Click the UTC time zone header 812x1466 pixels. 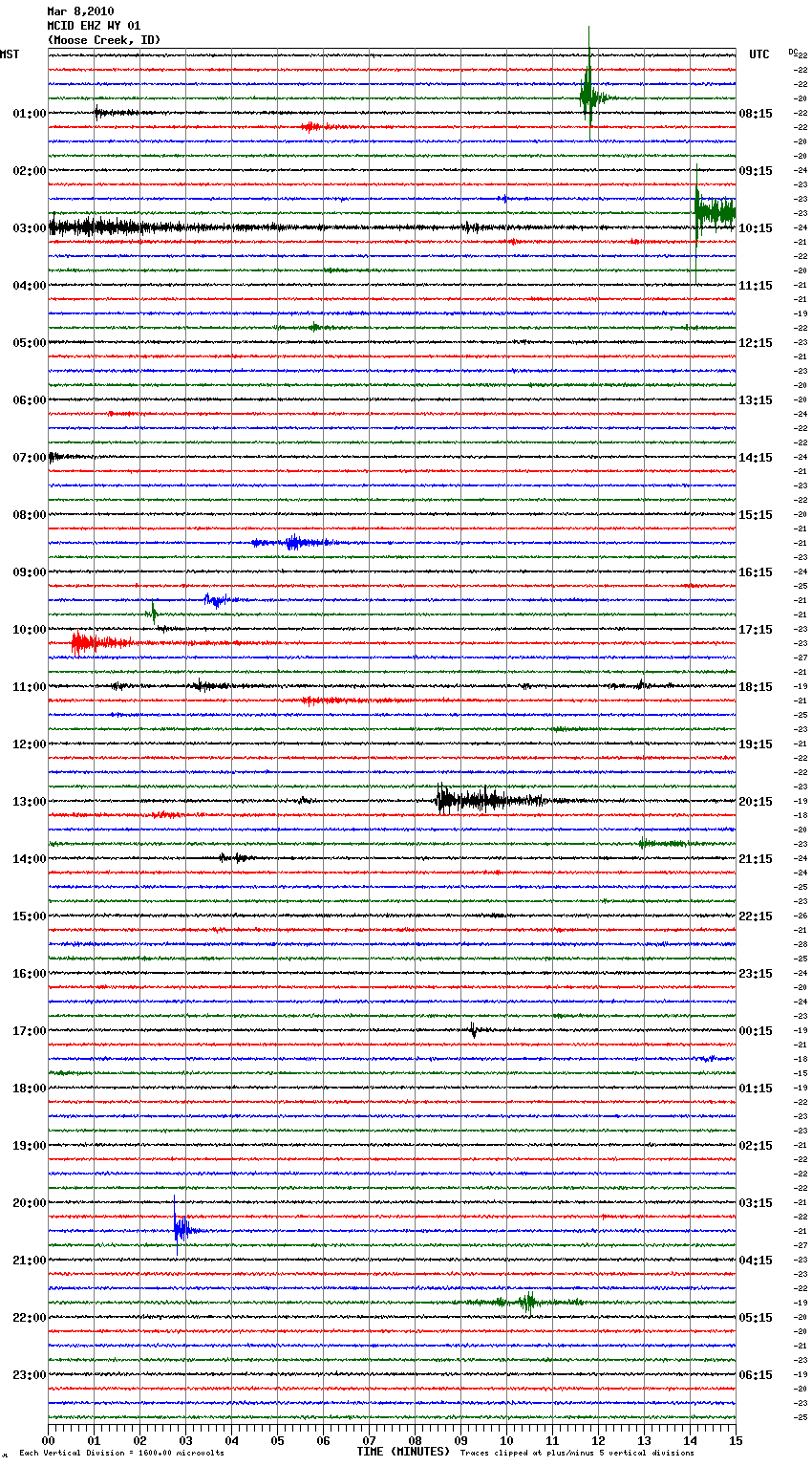coord(759,54)
